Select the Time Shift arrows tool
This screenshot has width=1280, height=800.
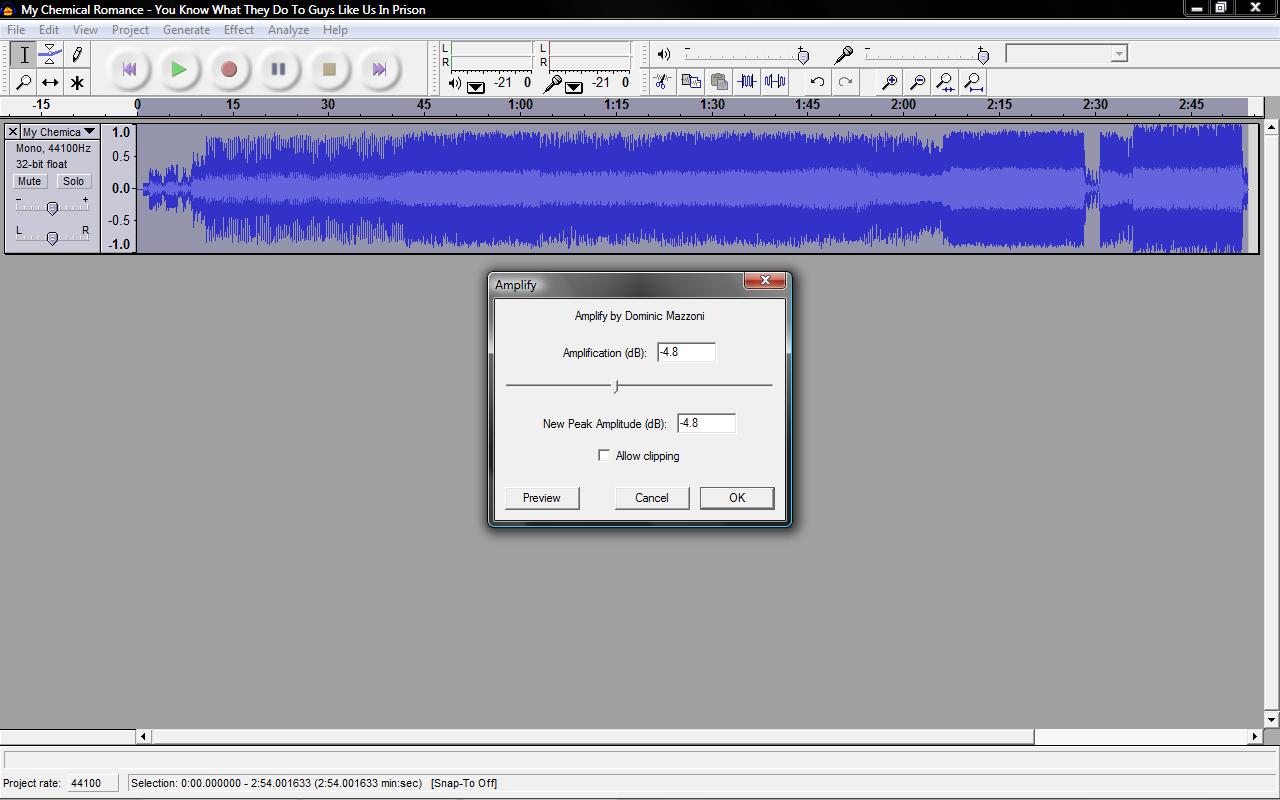coord(50,82)
